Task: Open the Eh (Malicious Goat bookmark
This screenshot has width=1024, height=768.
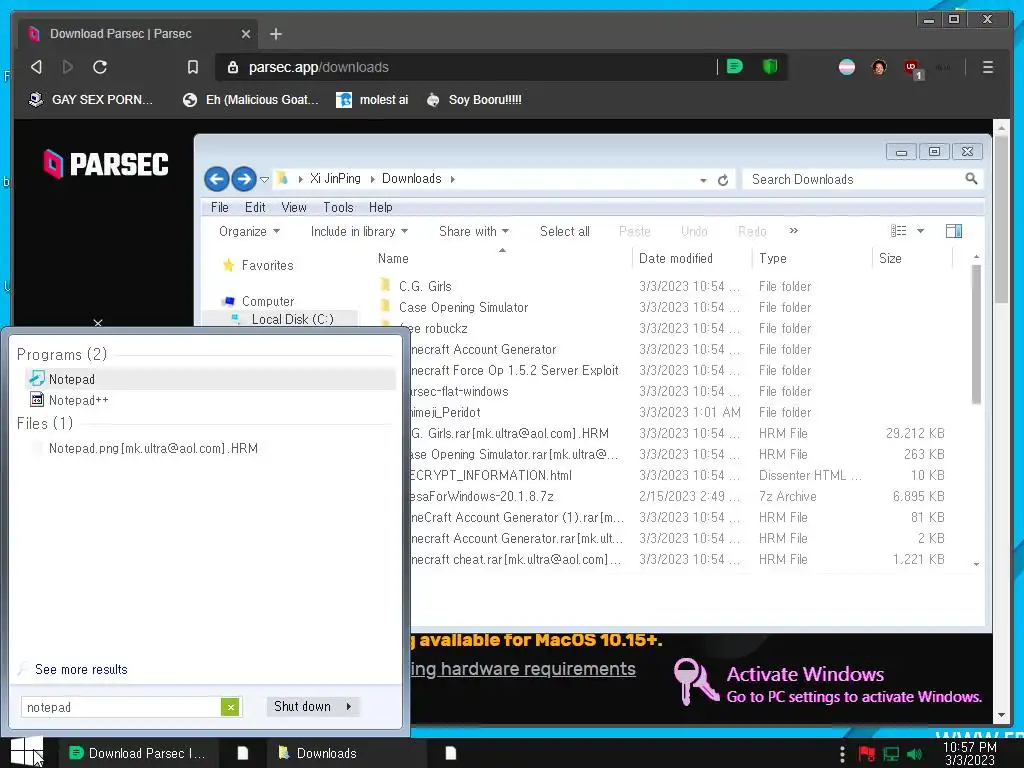Action: [x=251, y=100]
